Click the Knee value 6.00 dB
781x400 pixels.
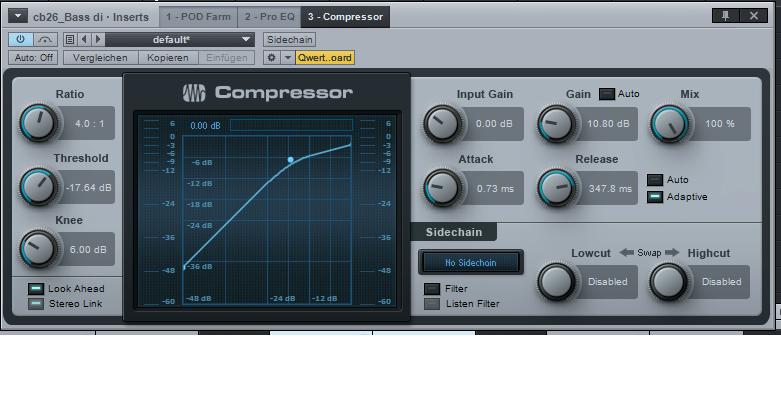[88, 250]
